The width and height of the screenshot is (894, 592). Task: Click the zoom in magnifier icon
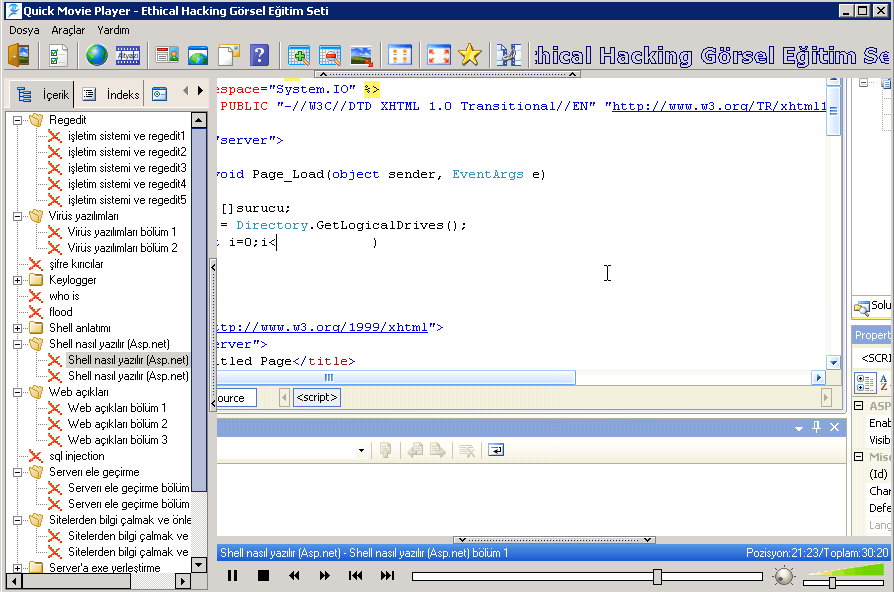click(299, 55)
